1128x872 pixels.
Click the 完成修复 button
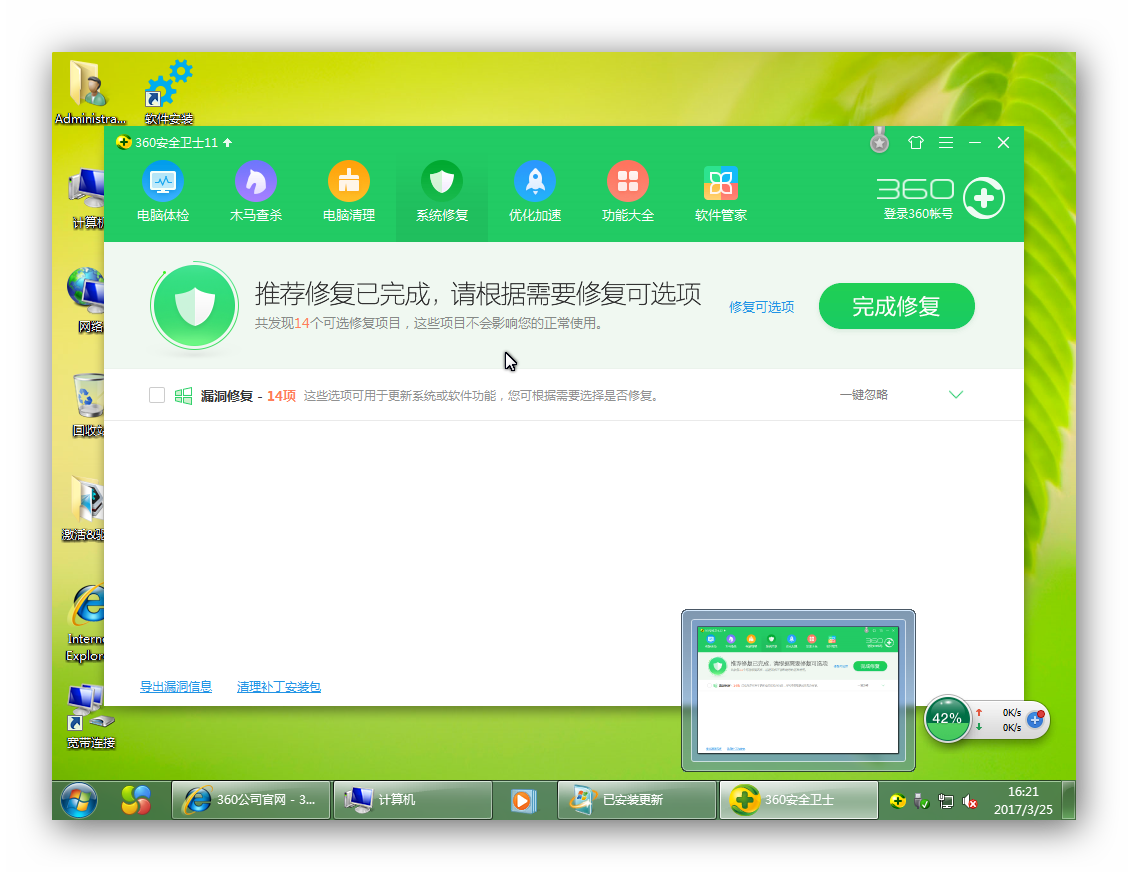tap(896, 306)
